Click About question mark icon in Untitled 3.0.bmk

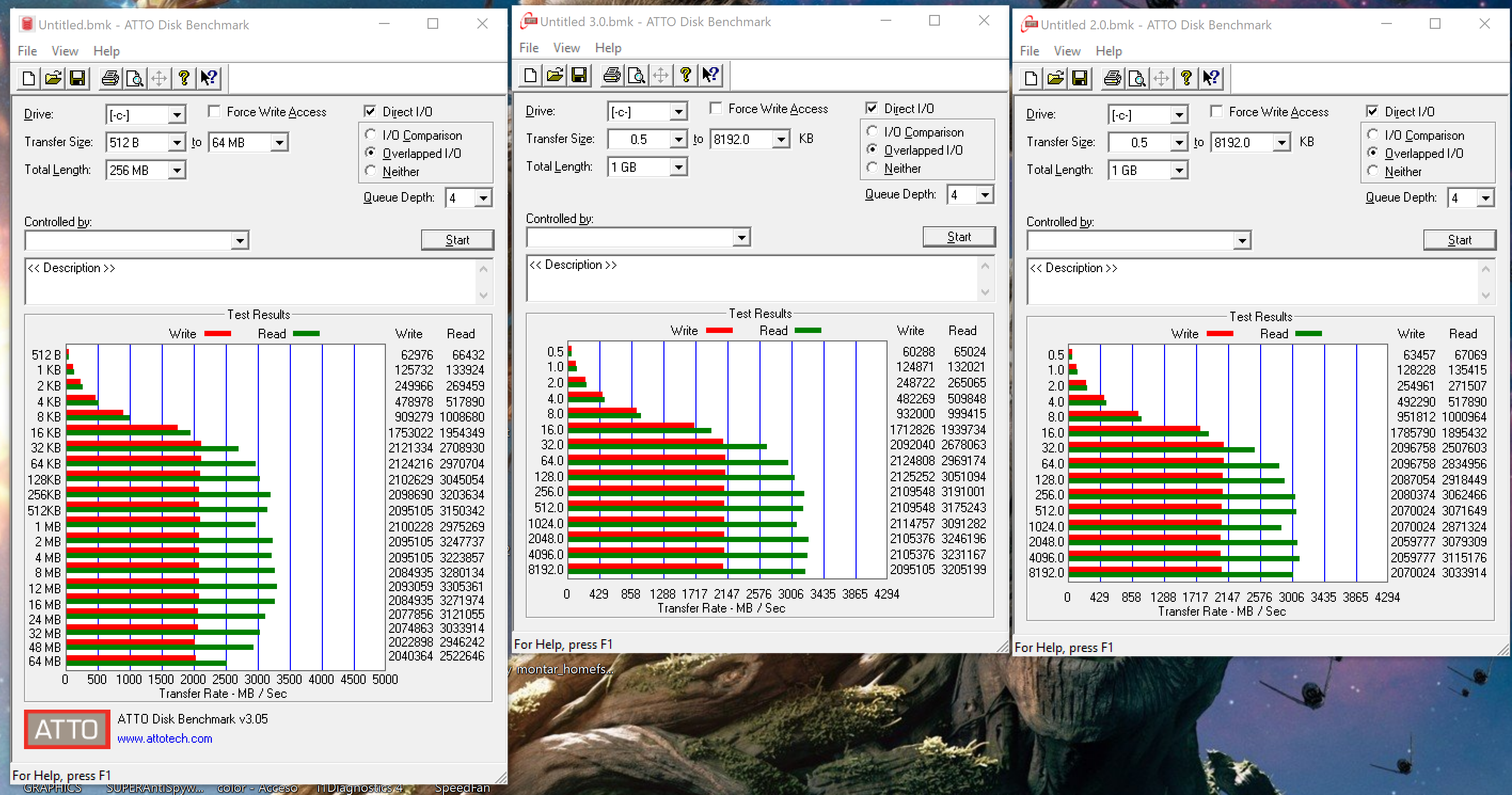point(686,75)
